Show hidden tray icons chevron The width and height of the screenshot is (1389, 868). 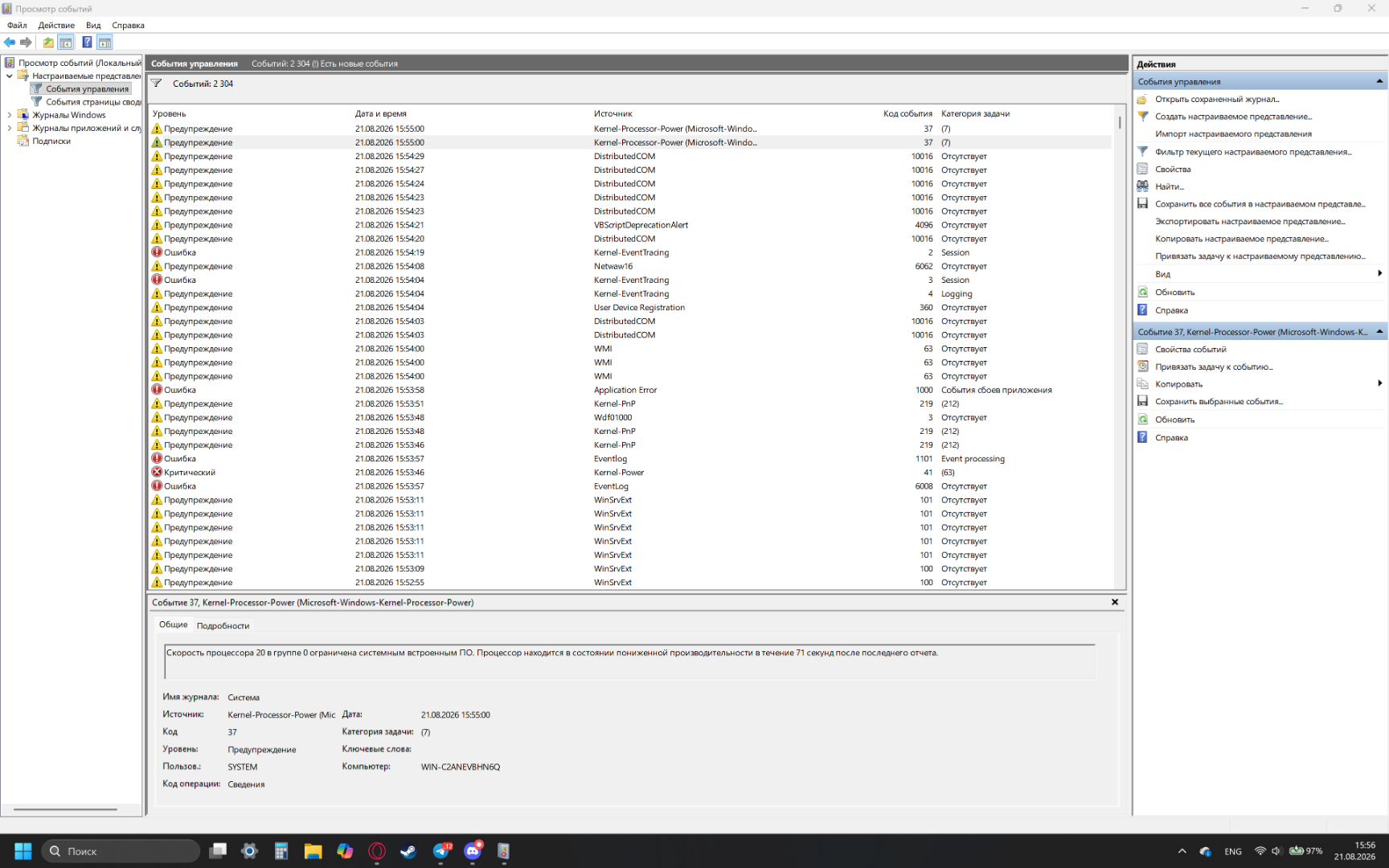1182,851
